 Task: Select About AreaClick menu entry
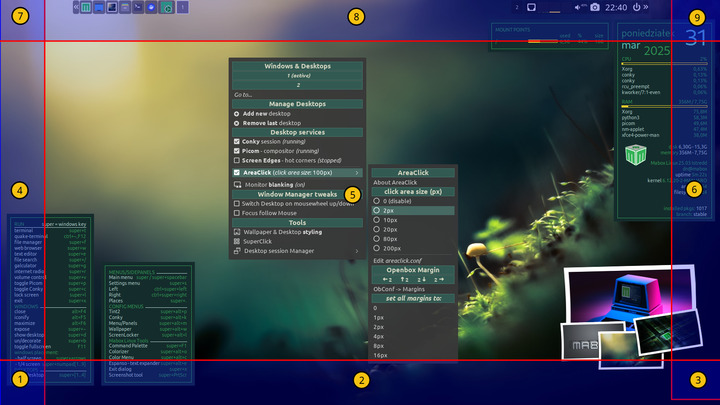[x=395, y=182]
